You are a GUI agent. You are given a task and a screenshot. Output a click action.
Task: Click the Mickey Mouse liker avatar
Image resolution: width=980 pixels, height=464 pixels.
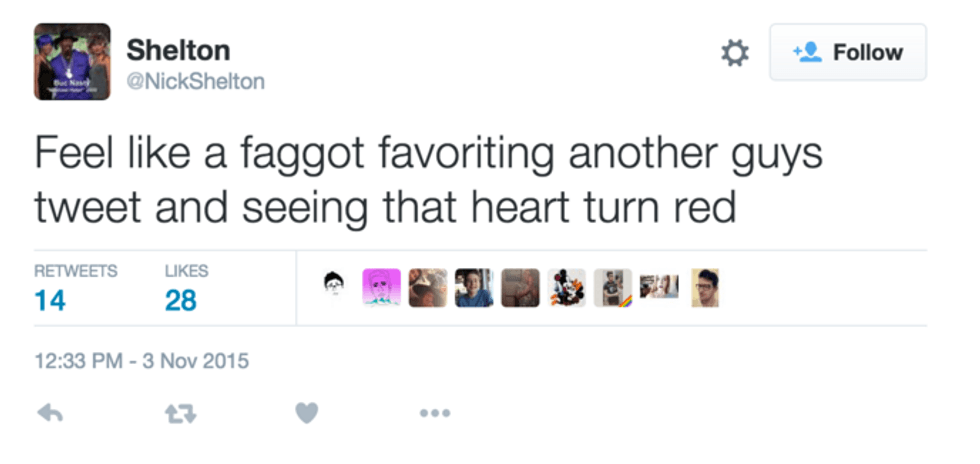(566, 287)
